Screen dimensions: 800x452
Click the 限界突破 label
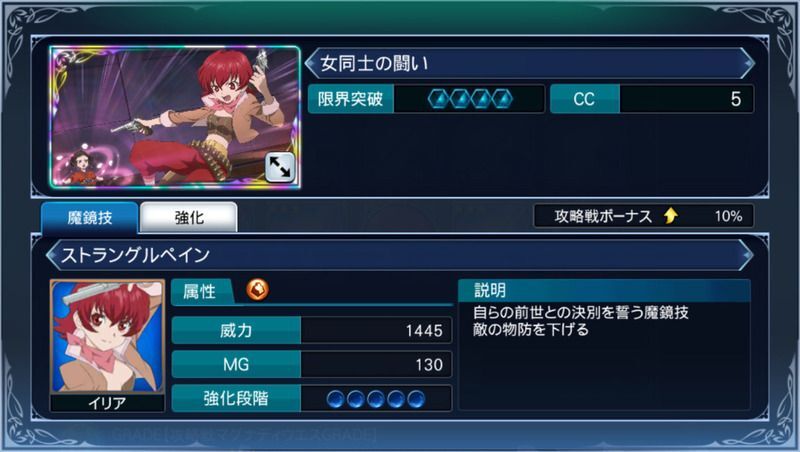click(x=351, y=99)
